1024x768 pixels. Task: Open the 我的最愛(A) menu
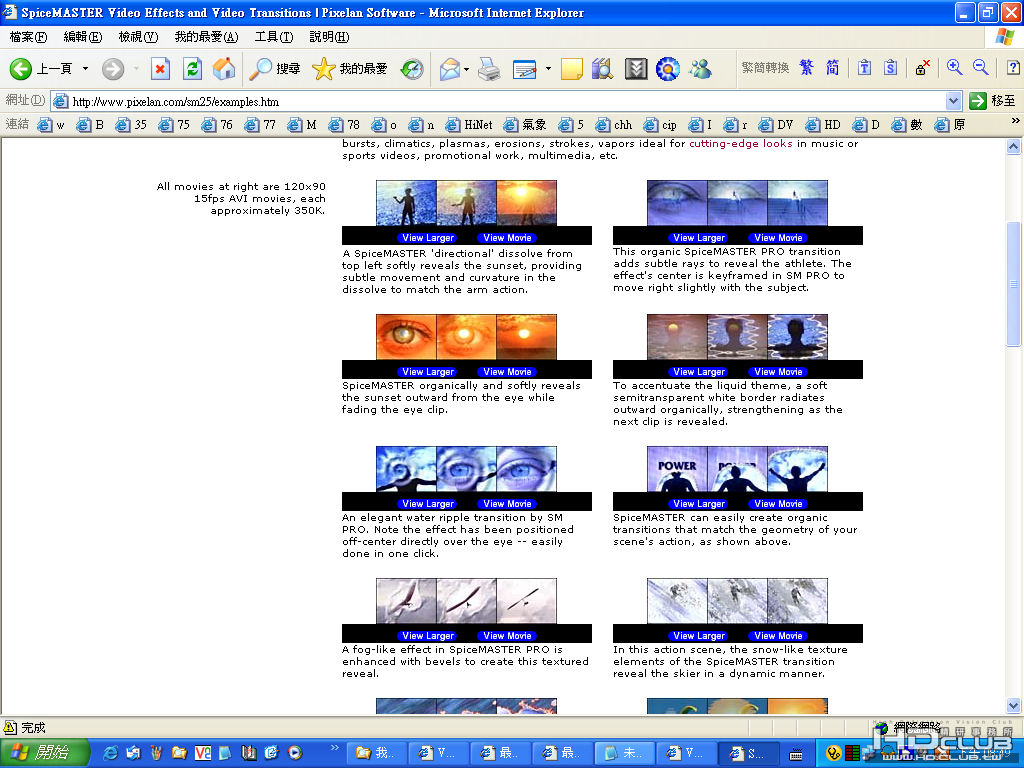point(206,37)
